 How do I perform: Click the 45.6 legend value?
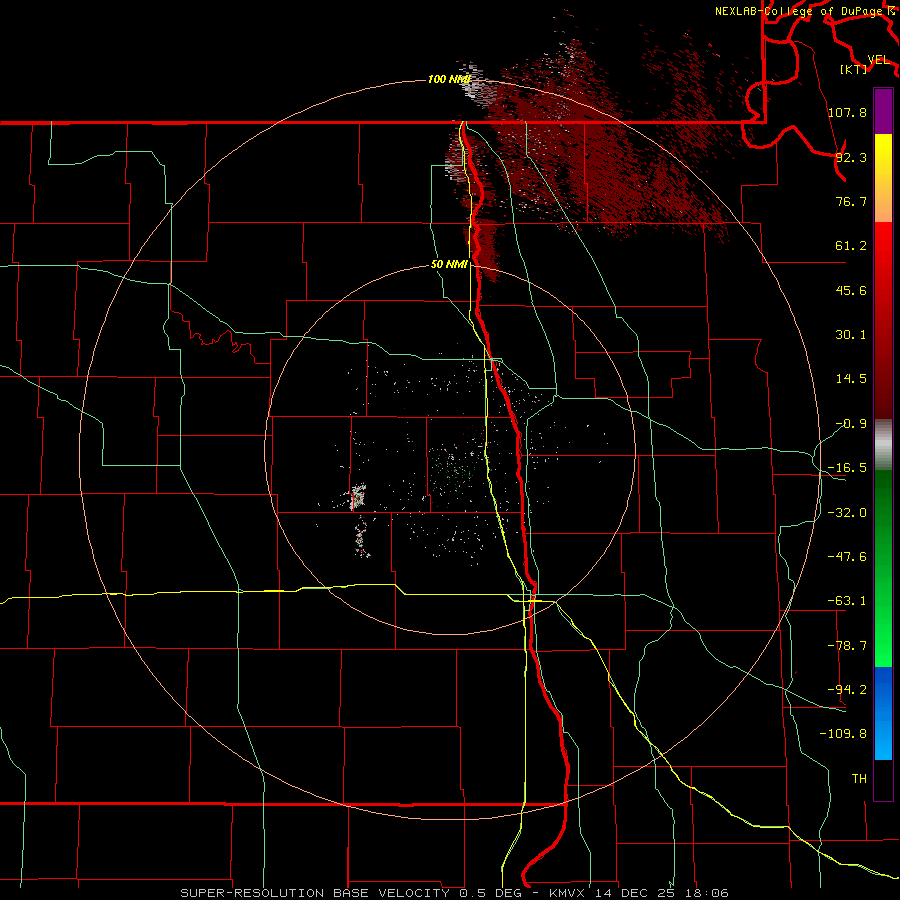pos(851,290)
